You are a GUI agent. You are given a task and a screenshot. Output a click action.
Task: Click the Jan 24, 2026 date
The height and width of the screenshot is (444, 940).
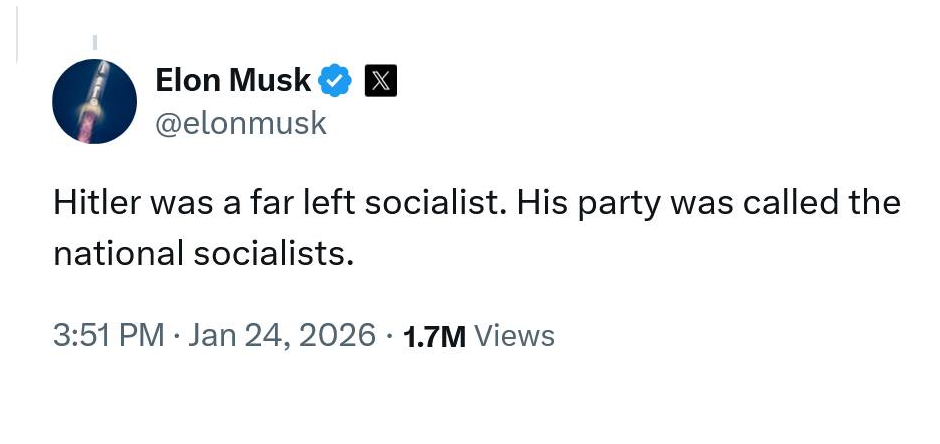(x=282, y=335)
